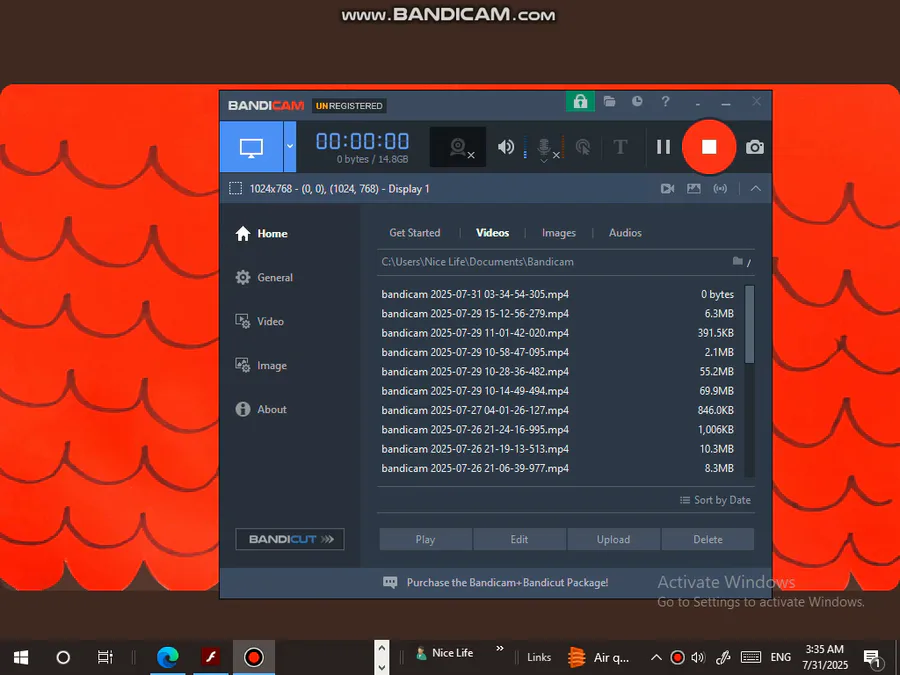Open Image settings section

261,366
